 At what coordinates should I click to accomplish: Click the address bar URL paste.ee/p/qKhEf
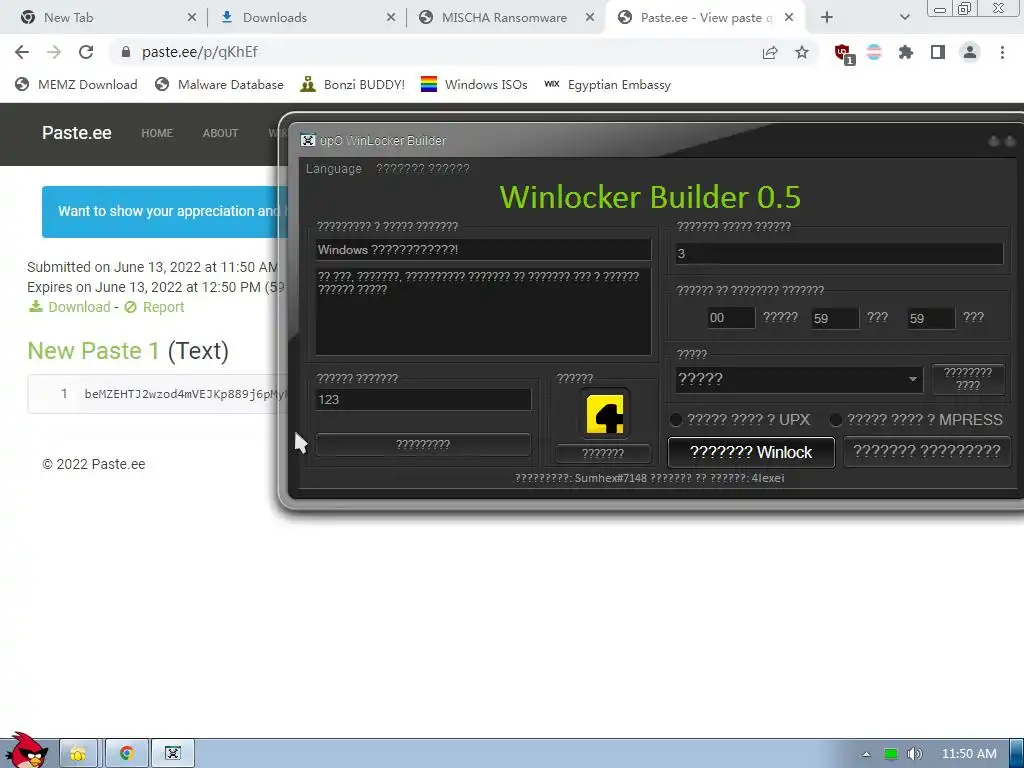(x=200, y=52)
